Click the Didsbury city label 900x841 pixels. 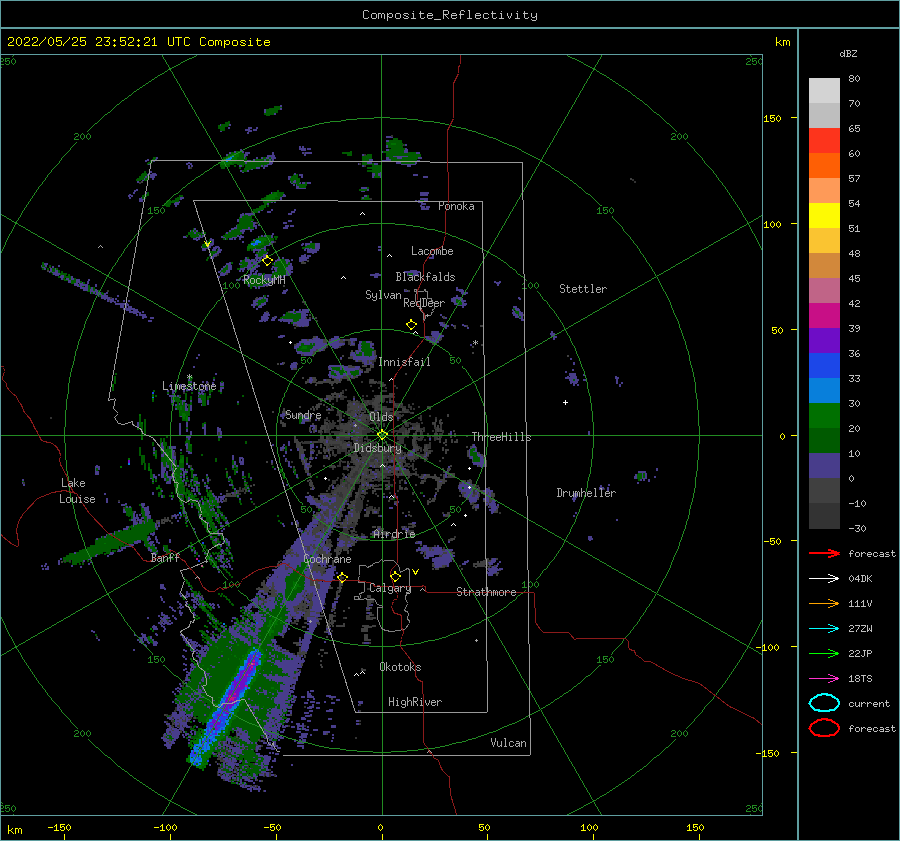tap(377, 448)
